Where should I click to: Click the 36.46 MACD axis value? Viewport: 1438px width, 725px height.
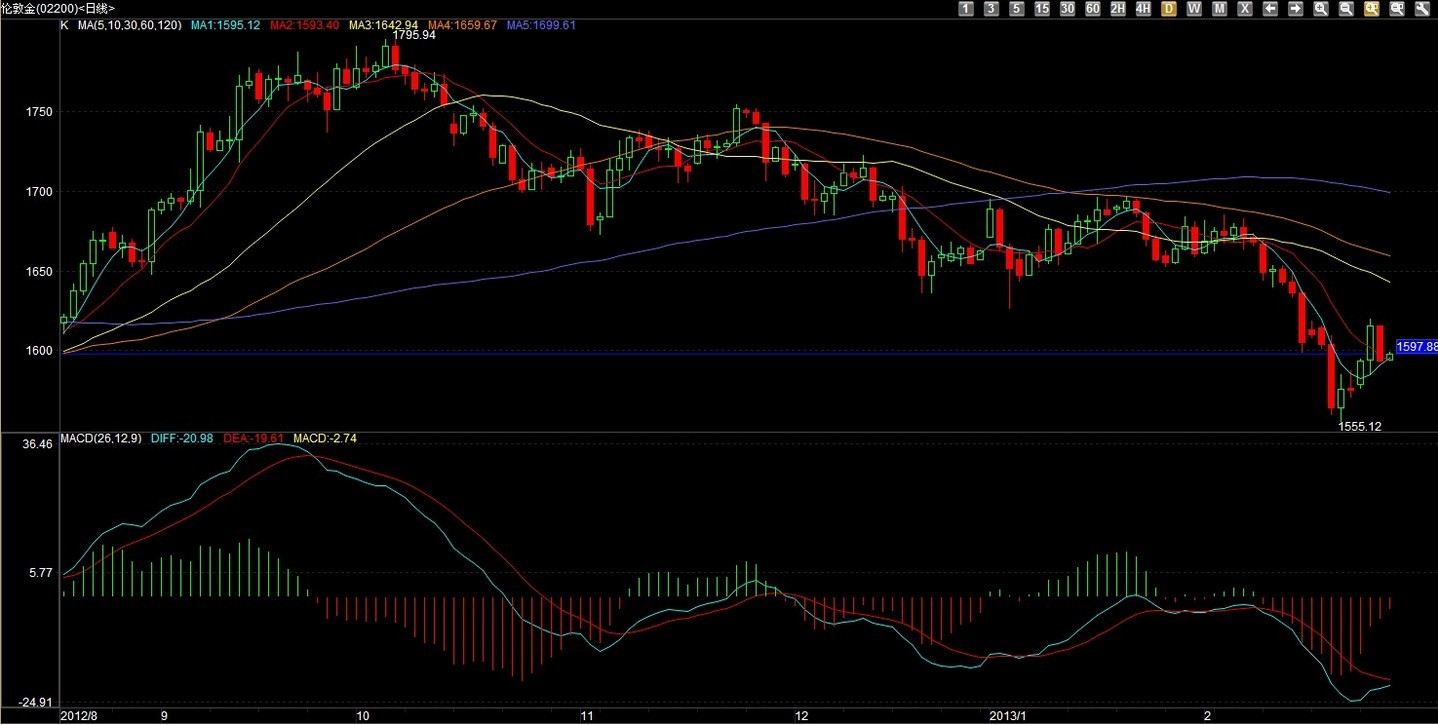pos(36,444)
